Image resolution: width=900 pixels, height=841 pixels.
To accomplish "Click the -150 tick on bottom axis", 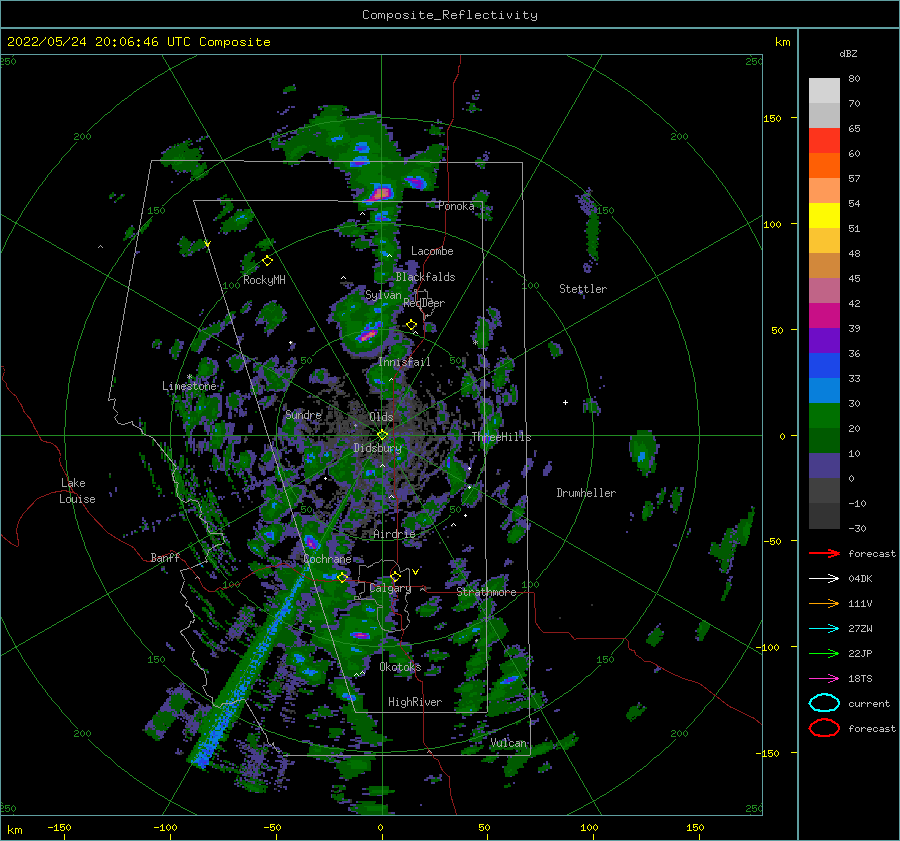I will click(x=59, y=827).
